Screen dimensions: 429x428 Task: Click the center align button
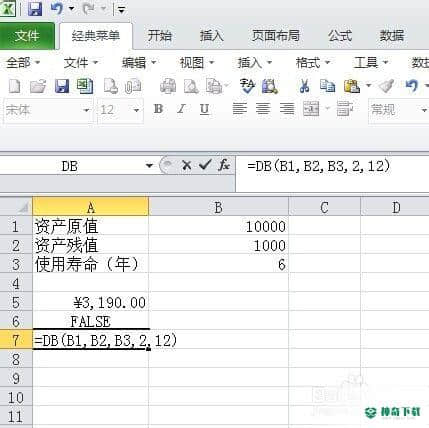tap(263, 109)
